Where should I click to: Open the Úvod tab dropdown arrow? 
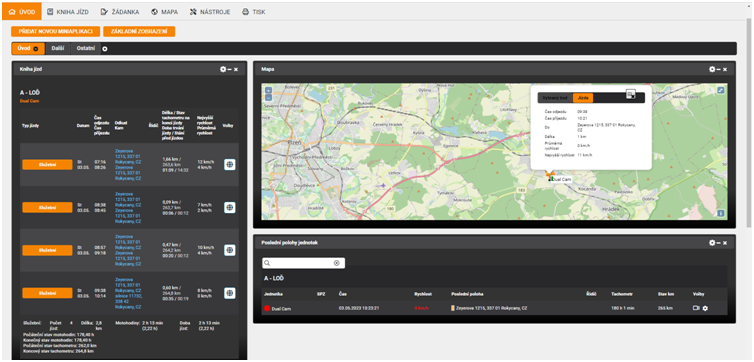point(36,49)
